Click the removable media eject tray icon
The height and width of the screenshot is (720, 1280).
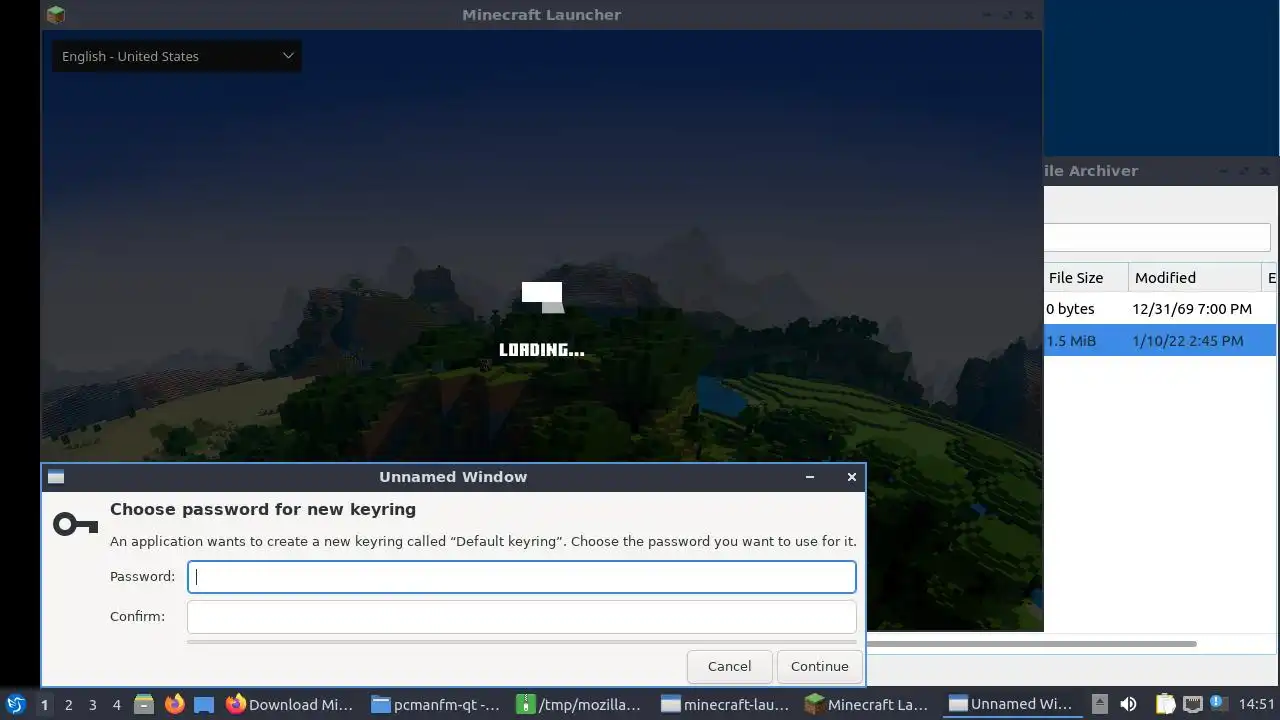1099,703
